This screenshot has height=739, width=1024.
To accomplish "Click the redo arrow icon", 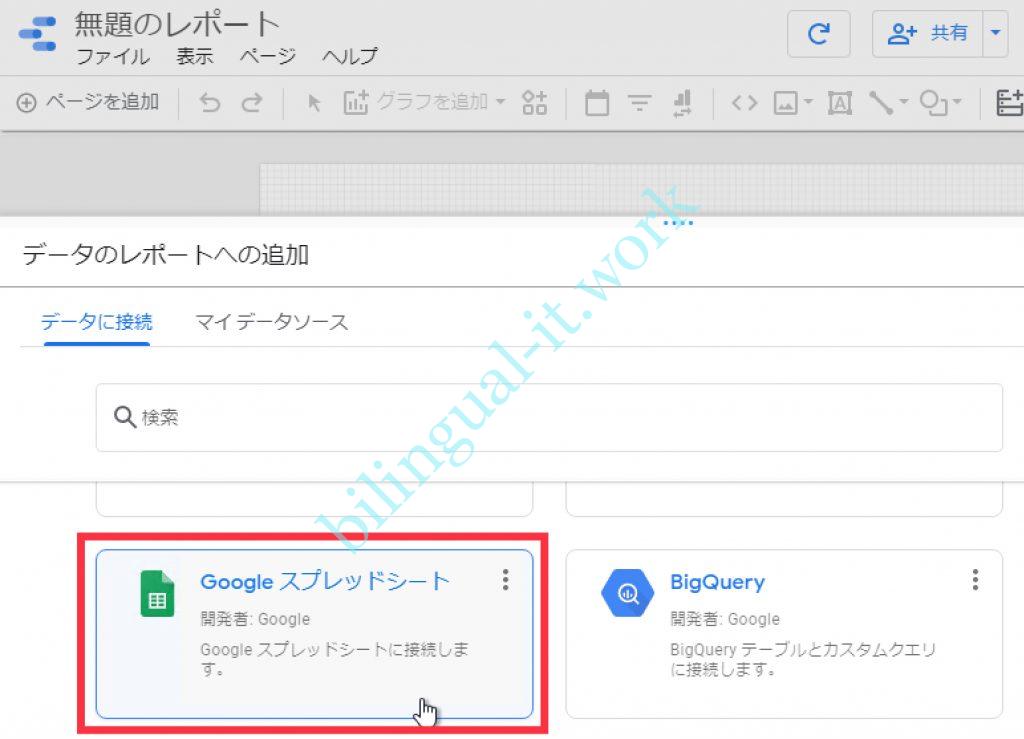I will tap(252, 102).
